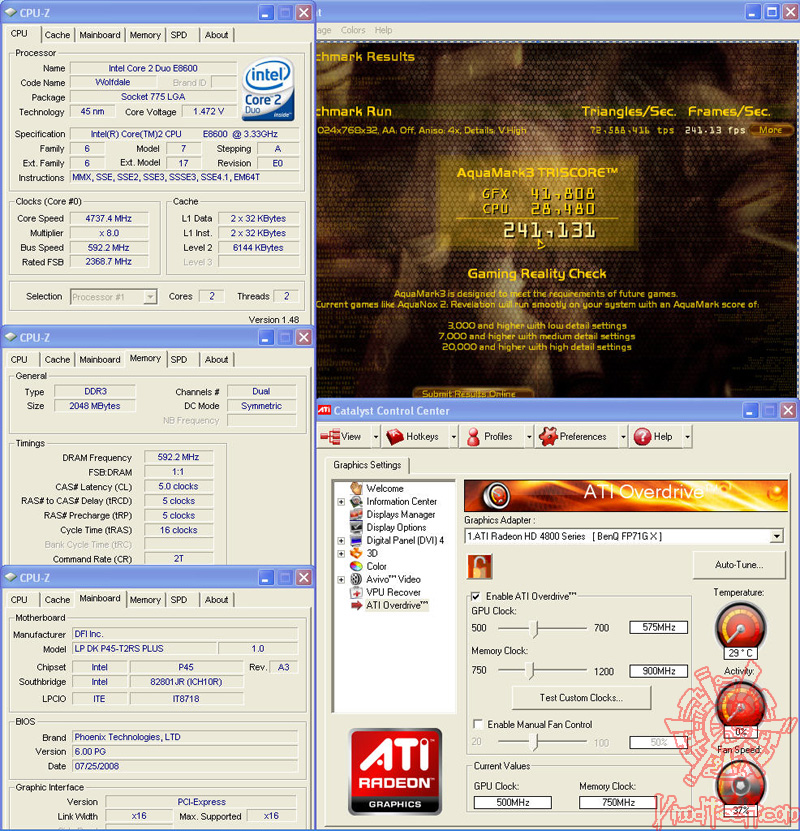Image resolution: width=800 pixels, height=831 pixels.
Task: Select CPU tab in the middle CPU-Z window
Action: click(x=19, y=360)
